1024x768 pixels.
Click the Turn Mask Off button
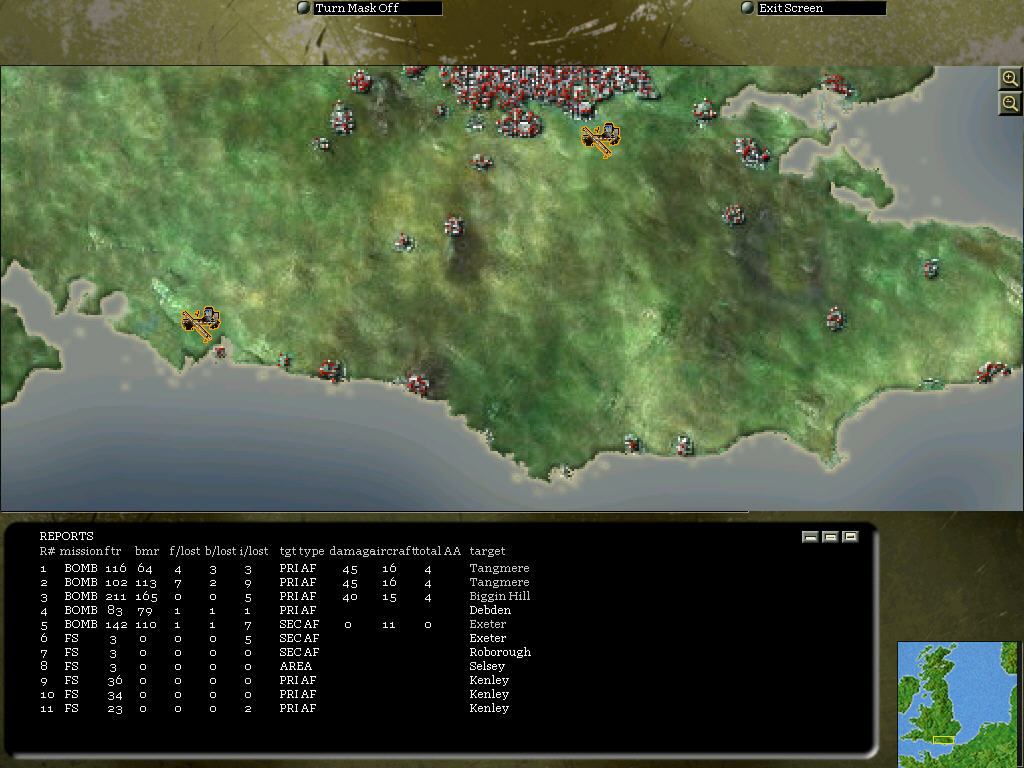click(x=377, y=8)
